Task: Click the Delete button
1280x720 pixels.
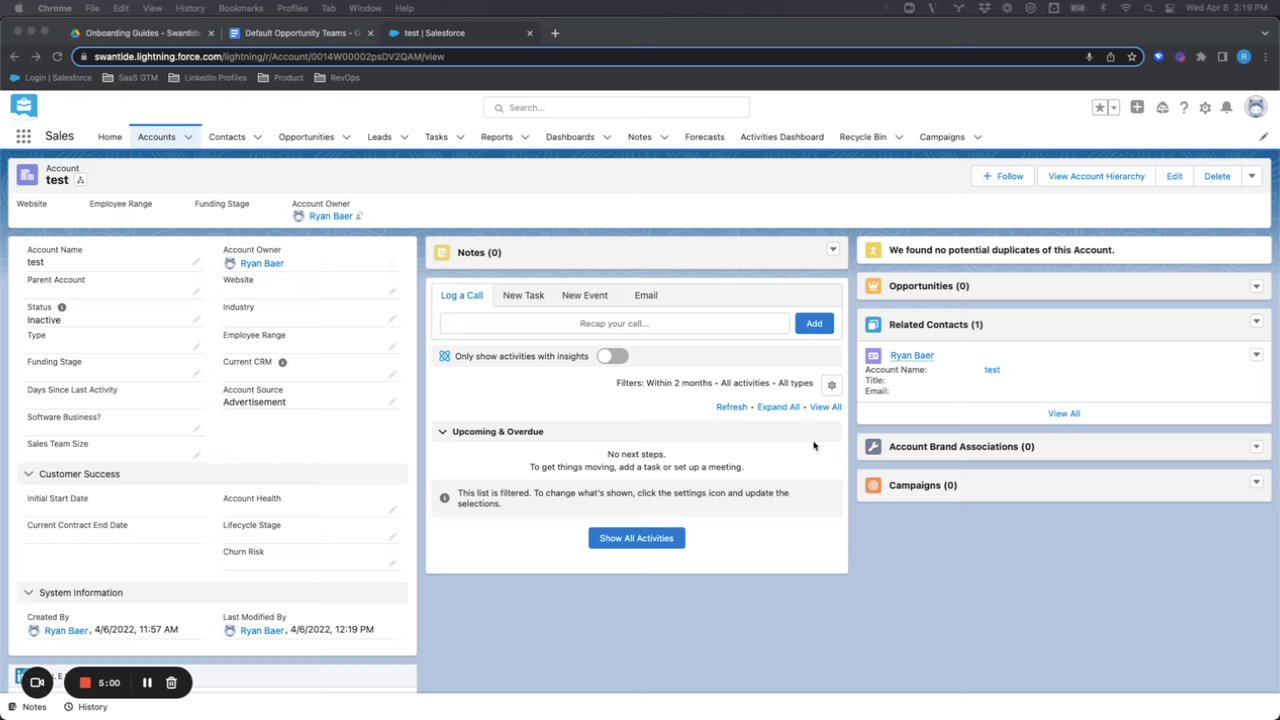Action: 1217,176
